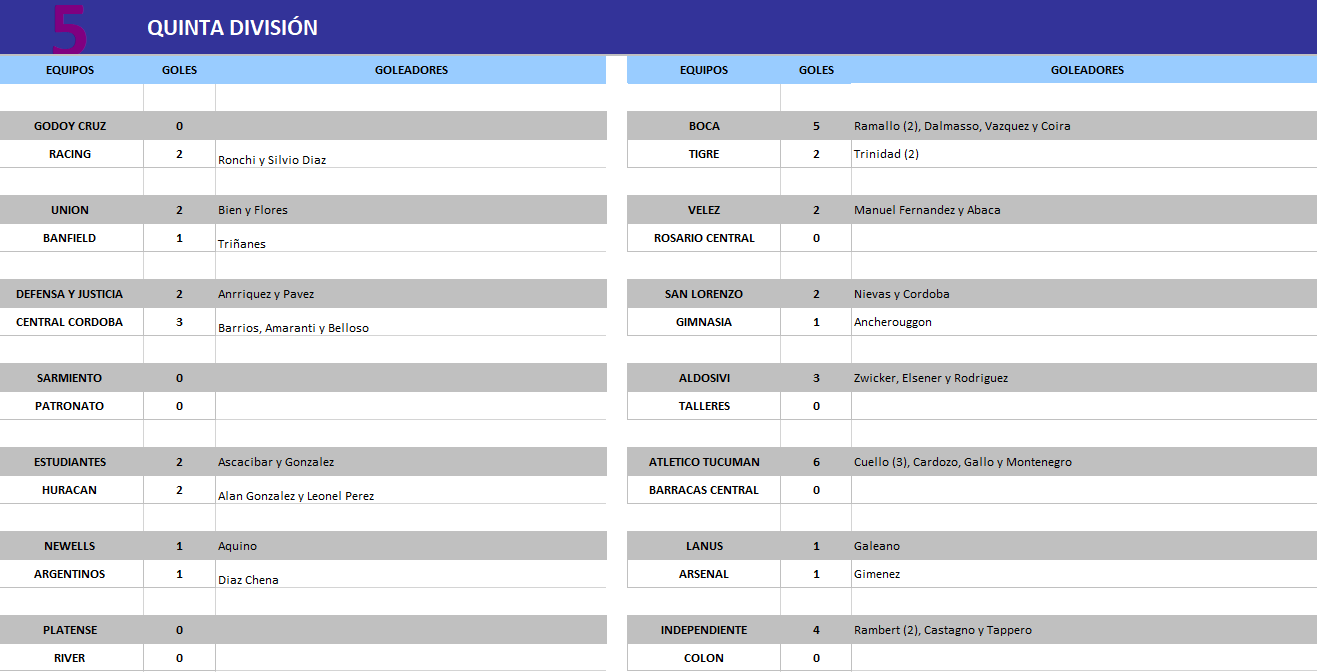Select the PATRONATO team cell

coord(71,406)
